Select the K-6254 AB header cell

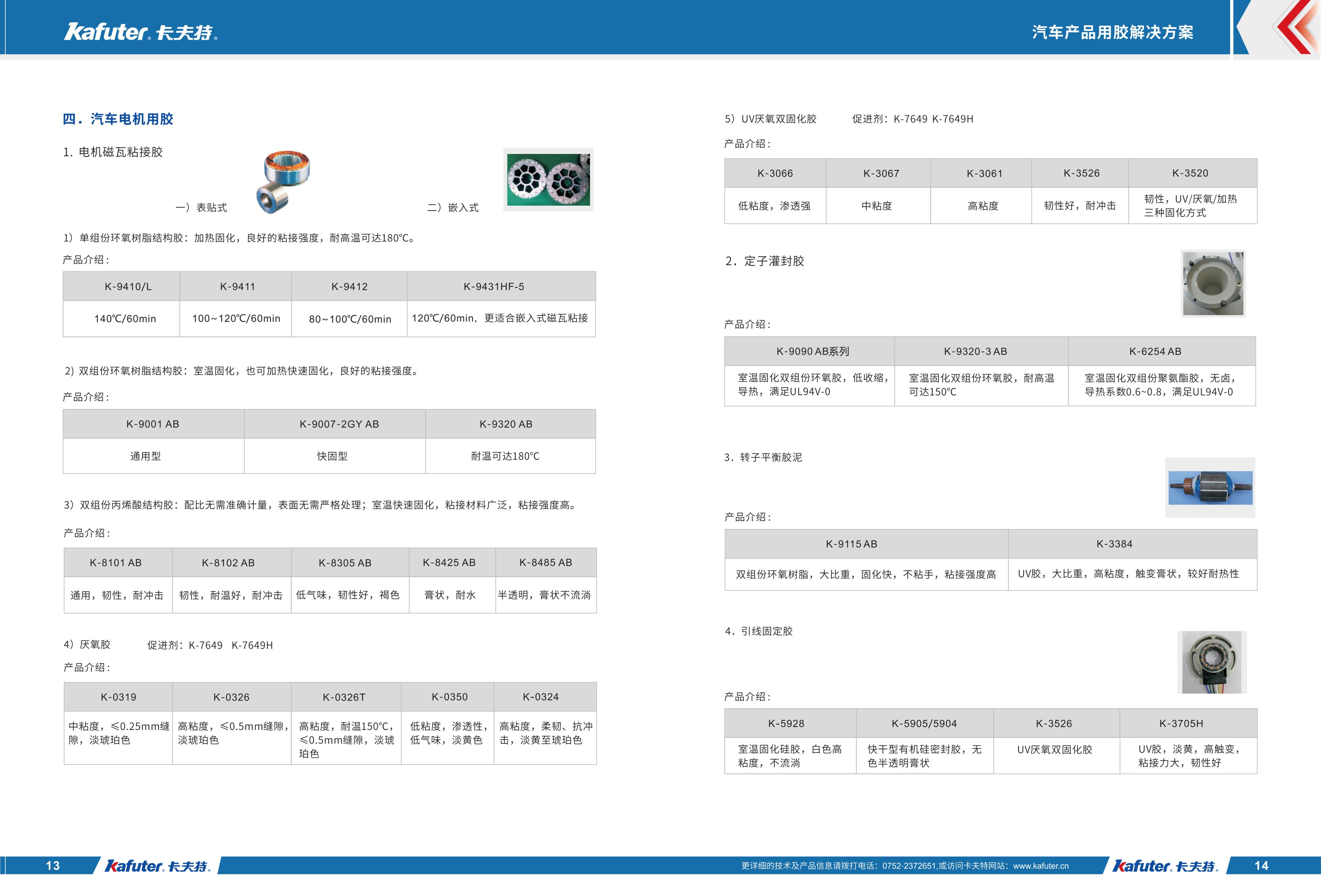[x=1162, y=351]
